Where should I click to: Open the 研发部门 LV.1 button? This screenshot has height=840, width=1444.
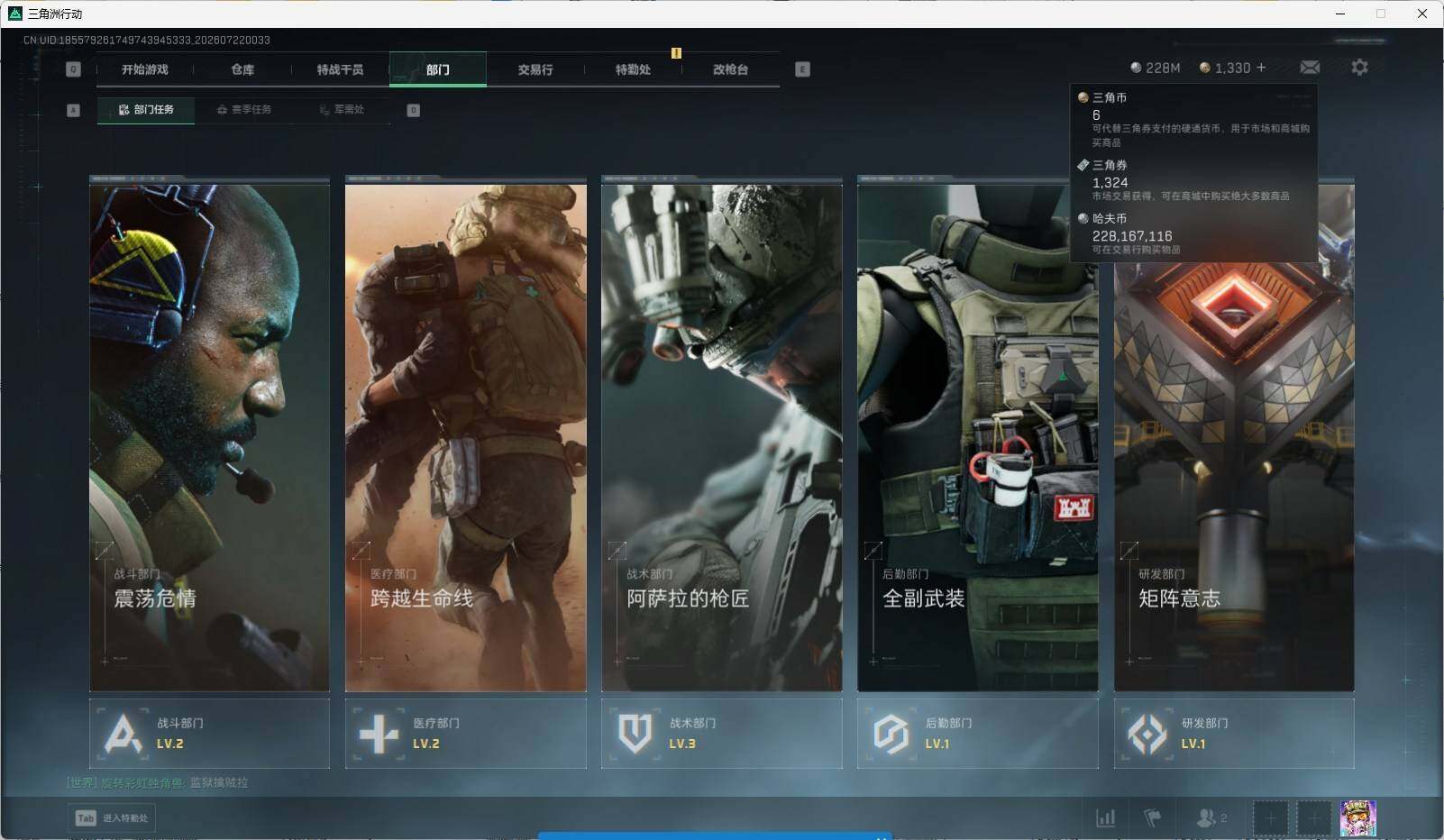[x=1234, y=734]
